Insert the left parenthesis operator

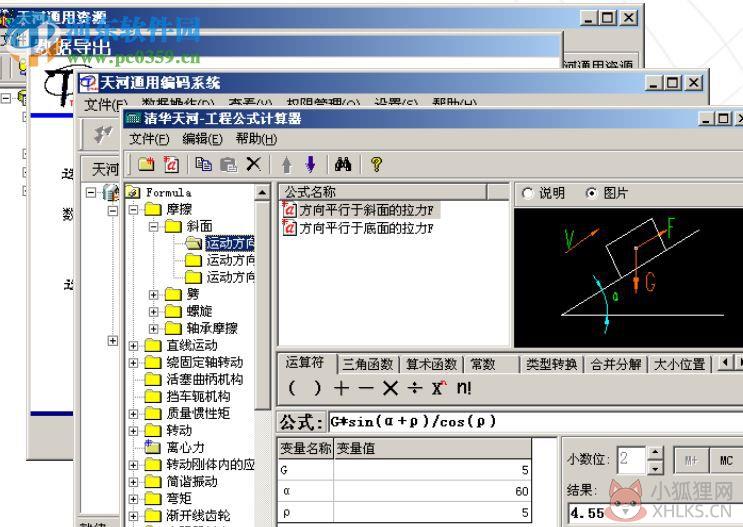[292, 389]
